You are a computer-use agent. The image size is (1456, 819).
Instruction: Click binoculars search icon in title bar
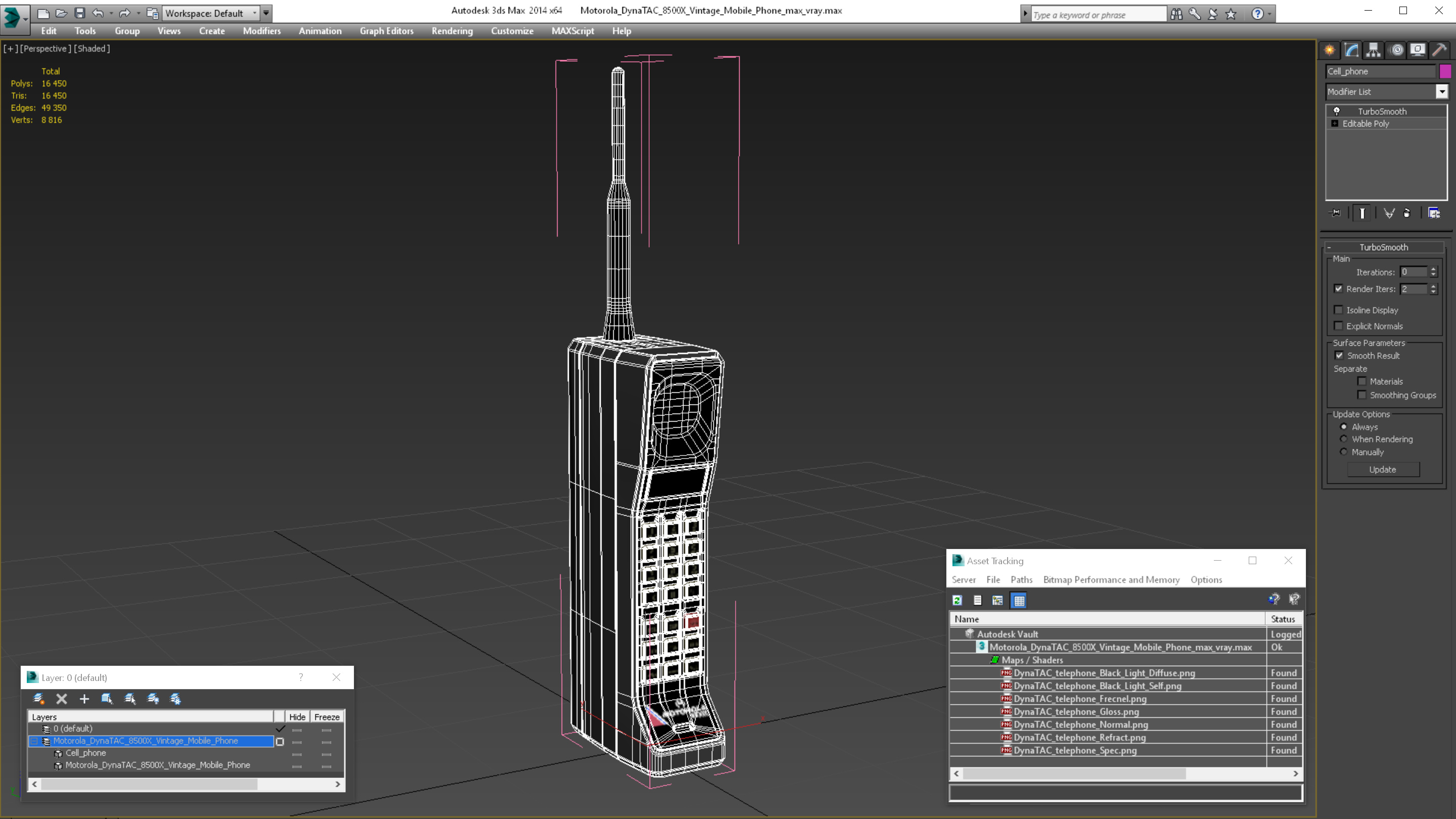point(1176,14)
